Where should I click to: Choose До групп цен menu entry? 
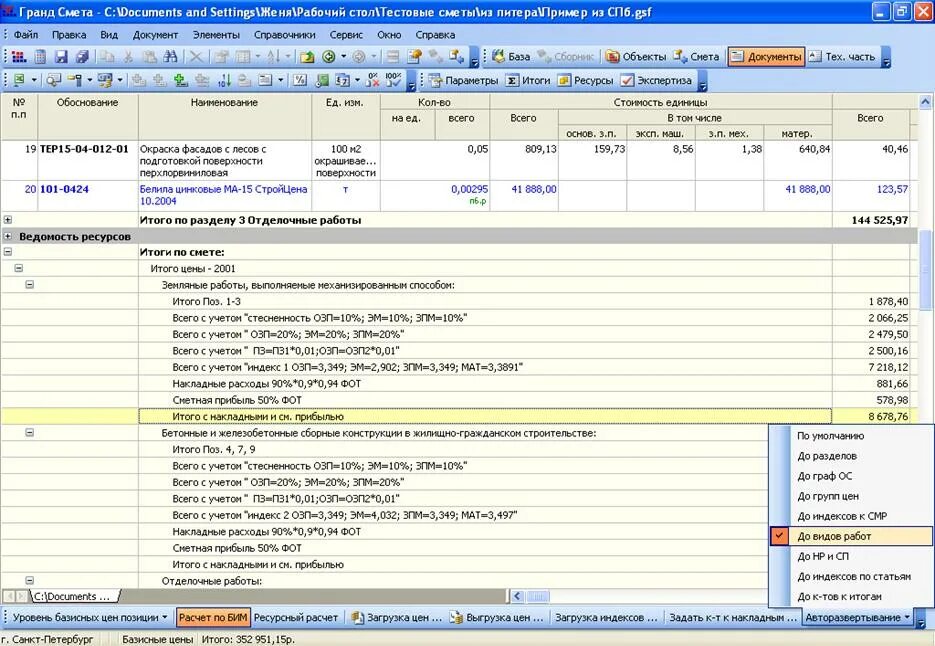coord(851,496)
